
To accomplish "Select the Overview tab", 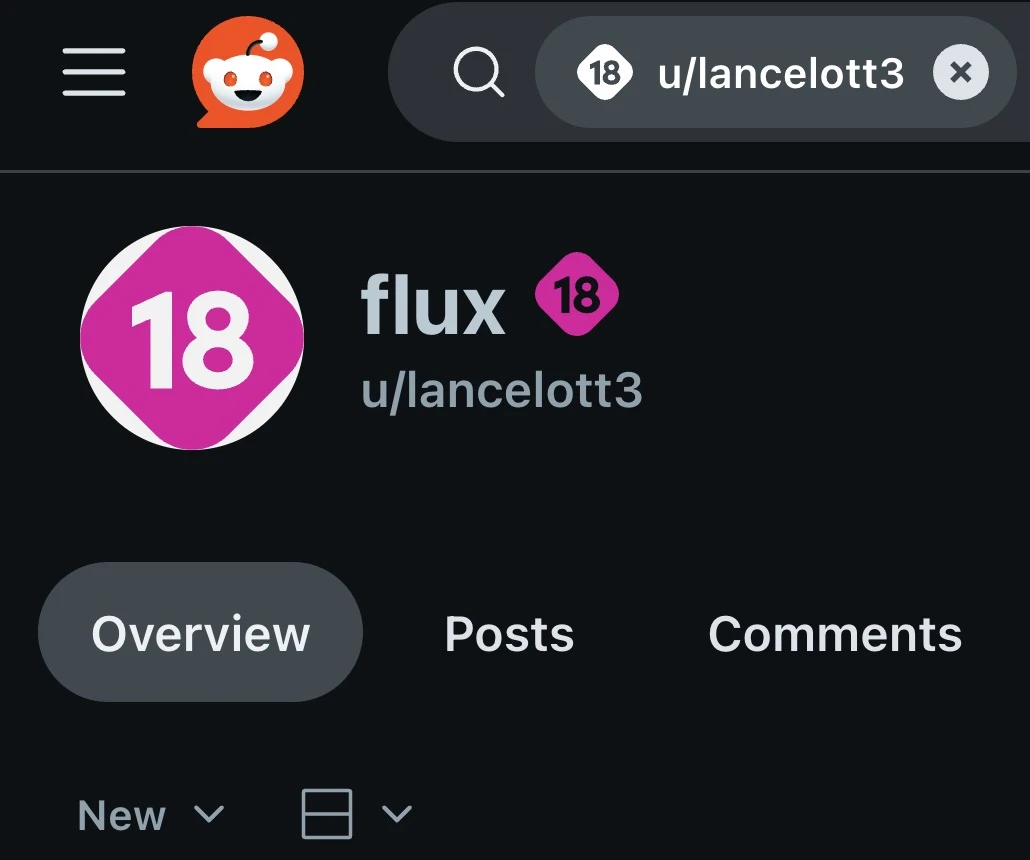I will pyautogui.click(x=199, y=632).
